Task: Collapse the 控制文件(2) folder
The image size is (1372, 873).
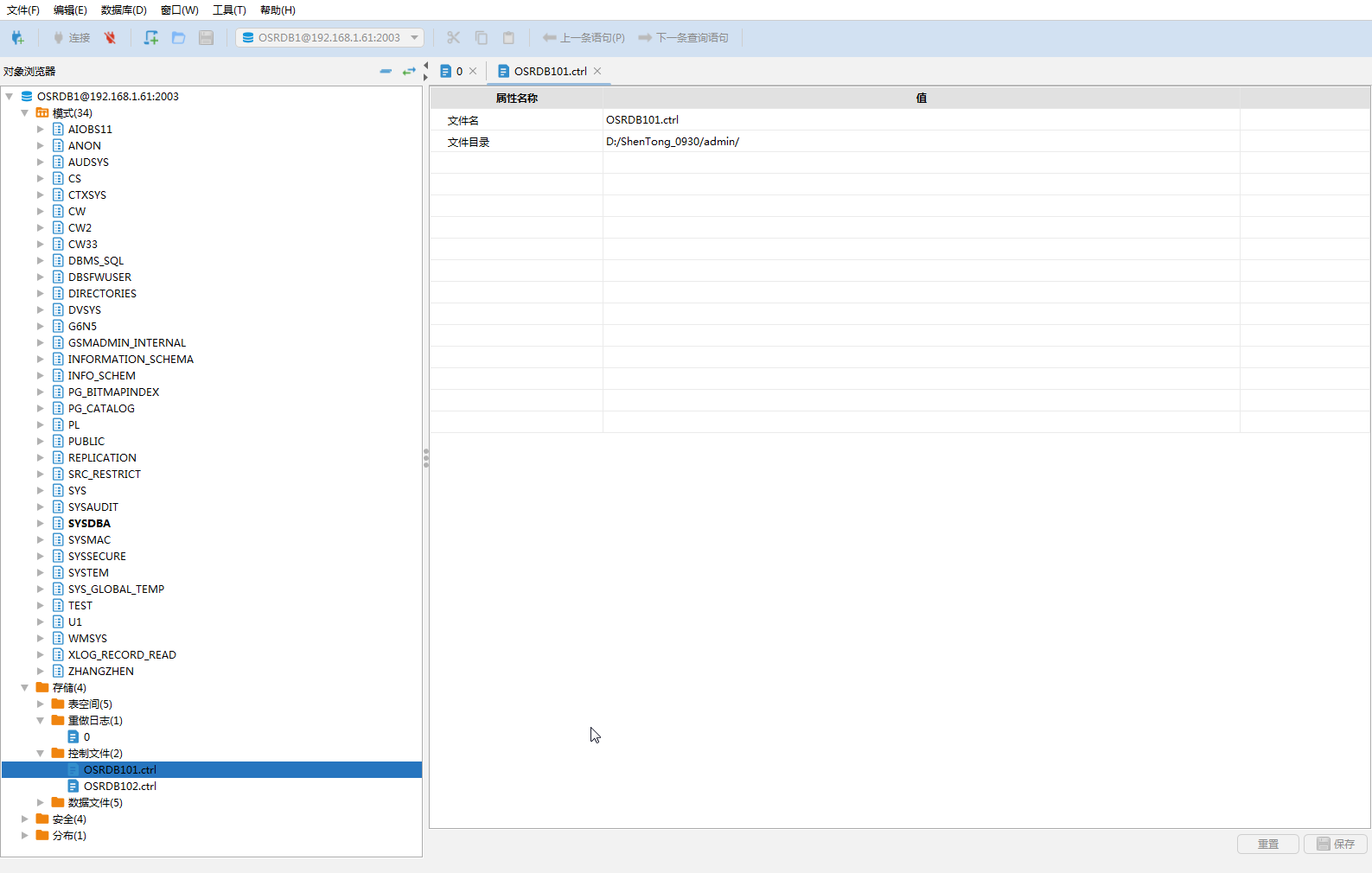Action: click(41, 754)
